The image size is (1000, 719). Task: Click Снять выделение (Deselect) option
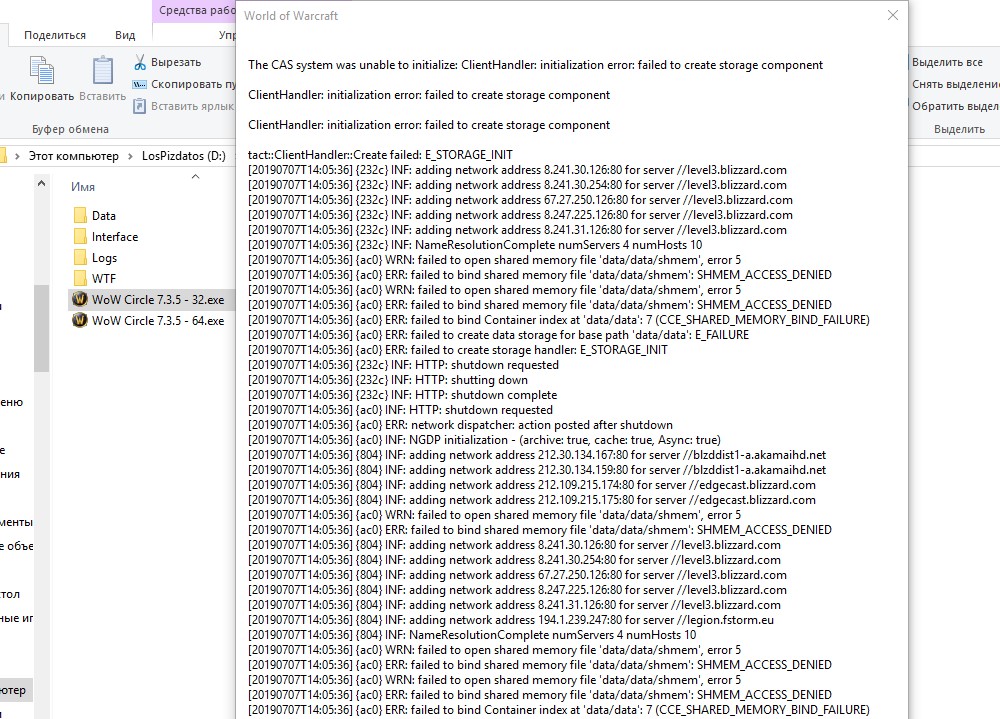(x=954, y=84)
